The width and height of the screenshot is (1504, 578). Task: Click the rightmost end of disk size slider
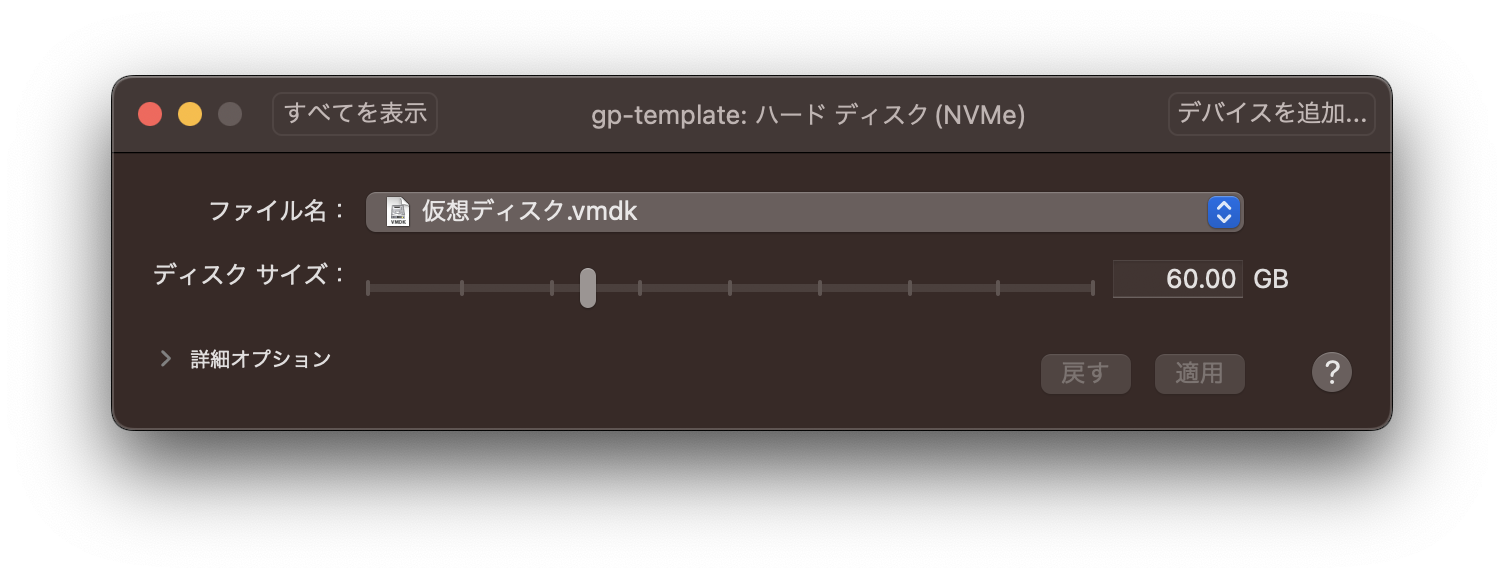[1092, 288]
